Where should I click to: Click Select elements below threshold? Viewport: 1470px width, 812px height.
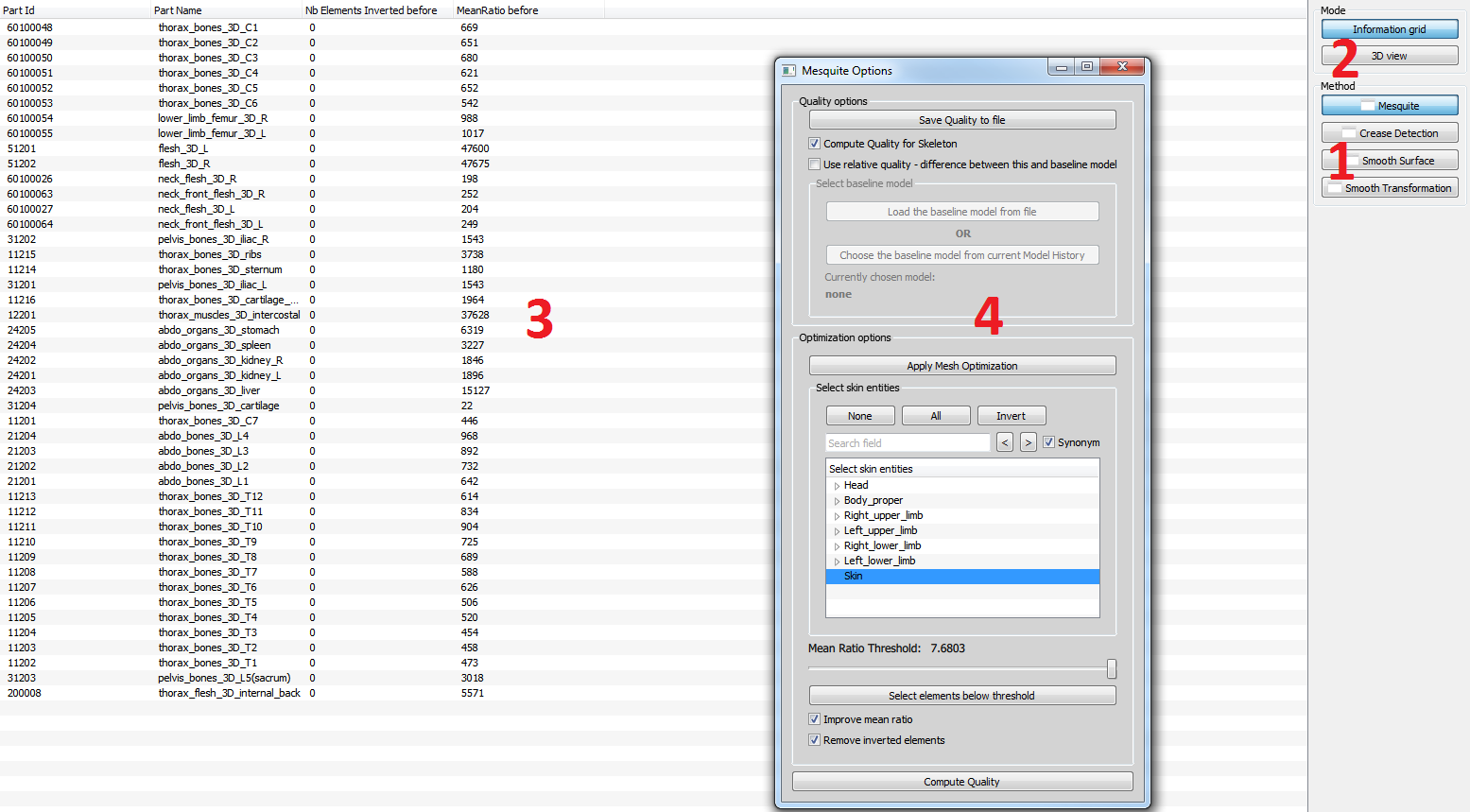[x=962, y=696]
